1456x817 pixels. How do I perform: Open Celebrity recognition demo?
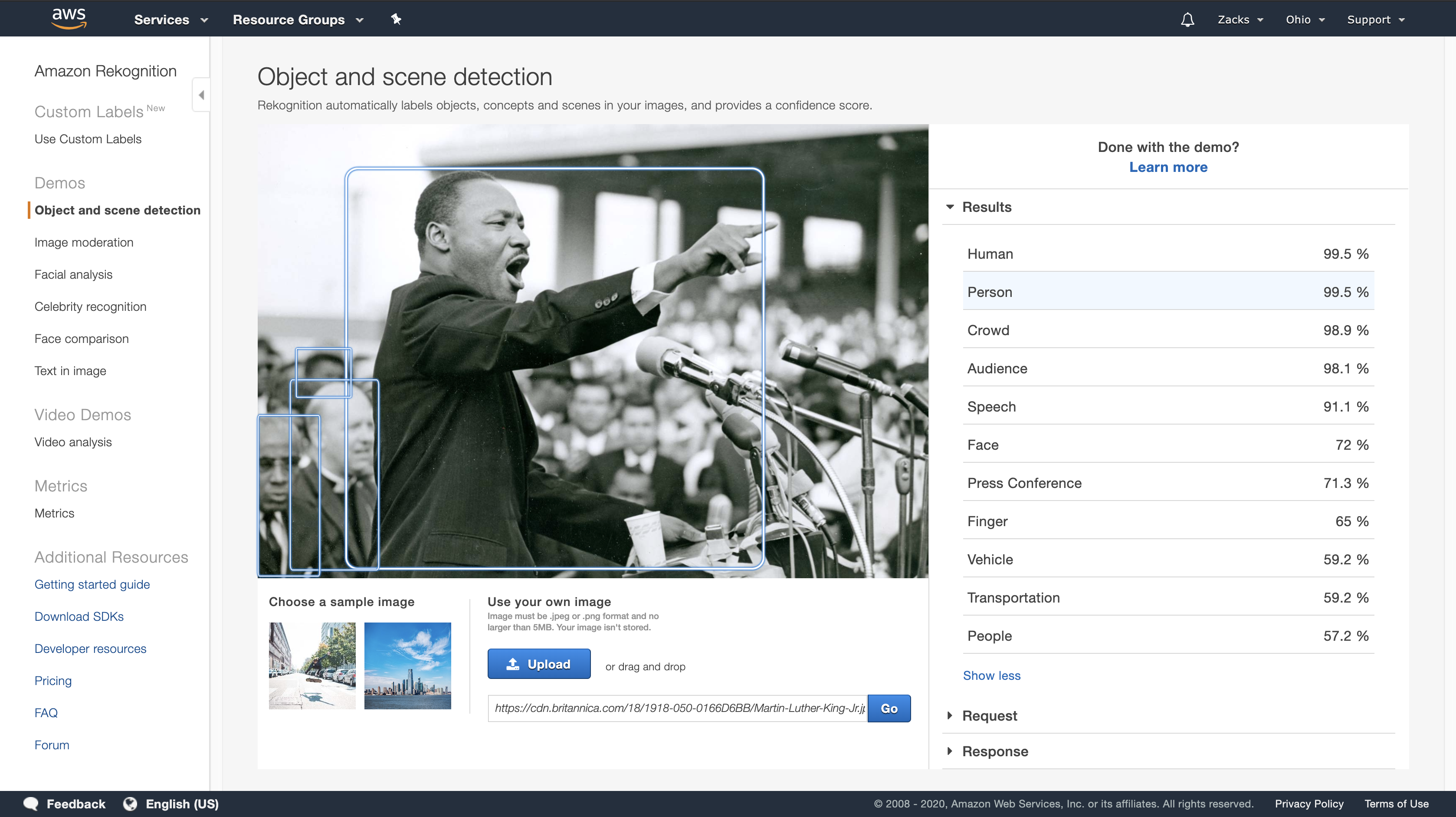(x=90, y=307)
